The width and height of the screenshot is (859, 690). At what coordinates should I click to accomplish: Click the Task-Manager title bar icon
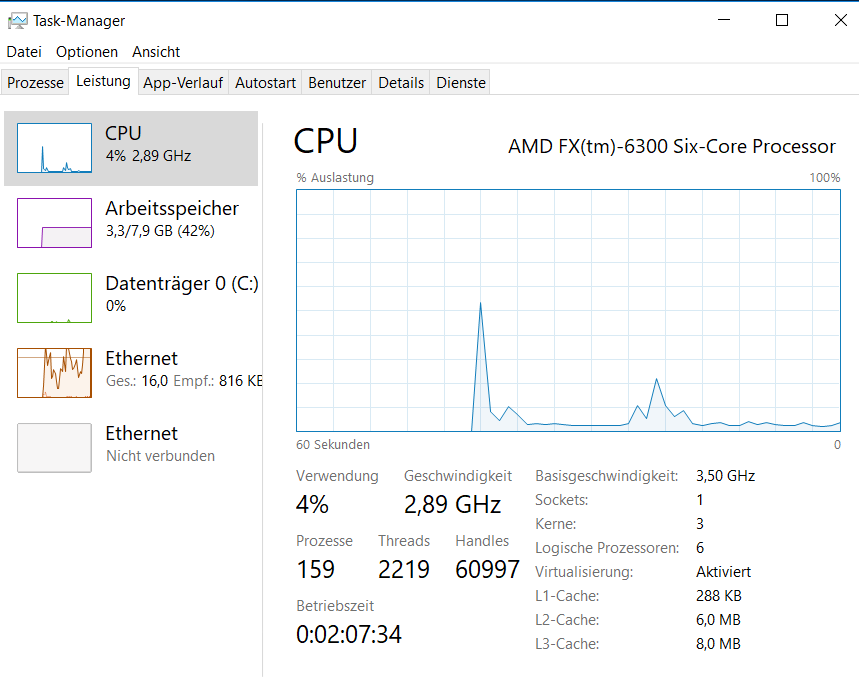pos(17,20)
